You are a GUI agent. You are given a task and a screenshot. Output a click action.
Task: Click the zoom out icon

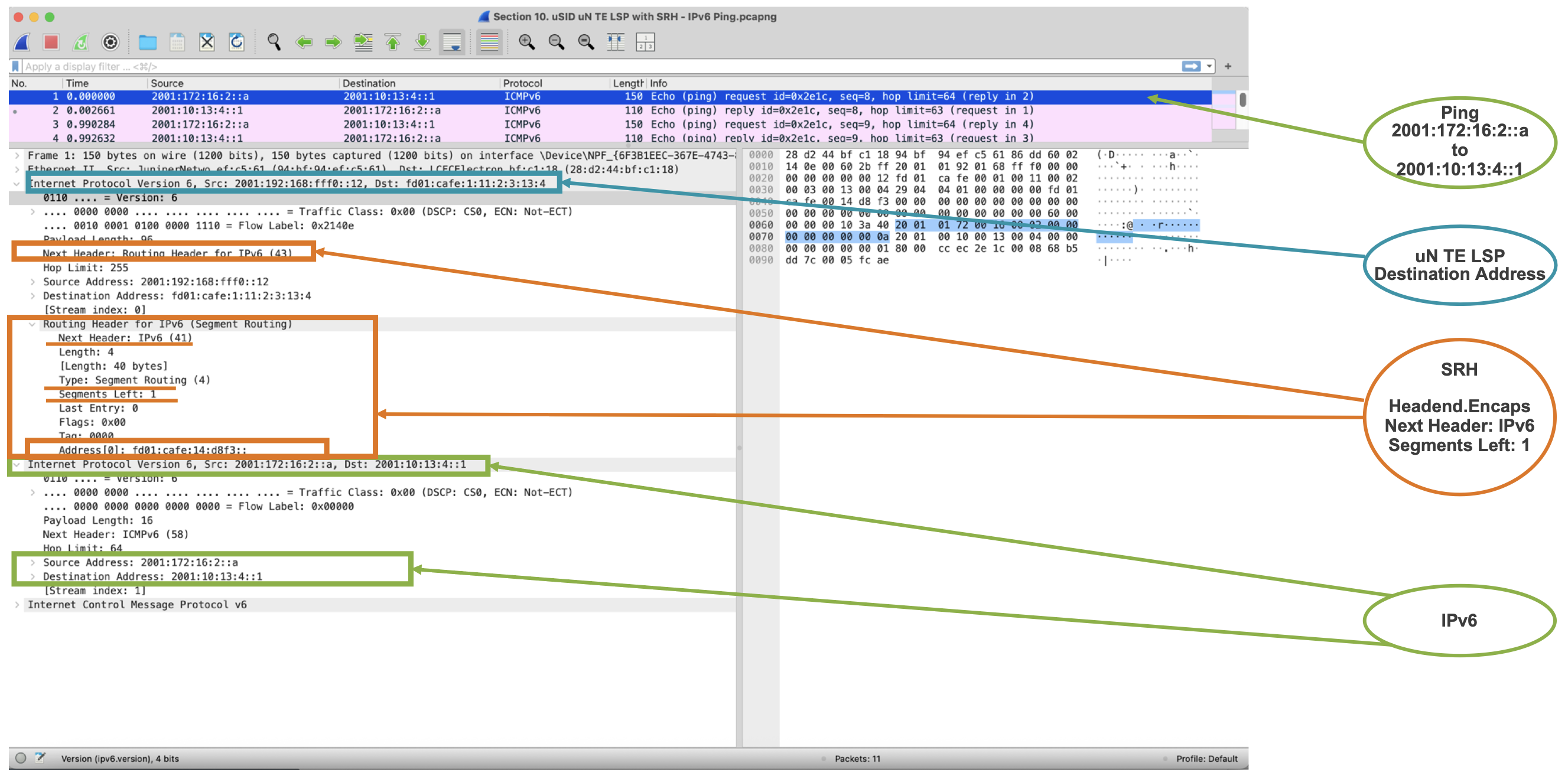(x=557, y=42)
